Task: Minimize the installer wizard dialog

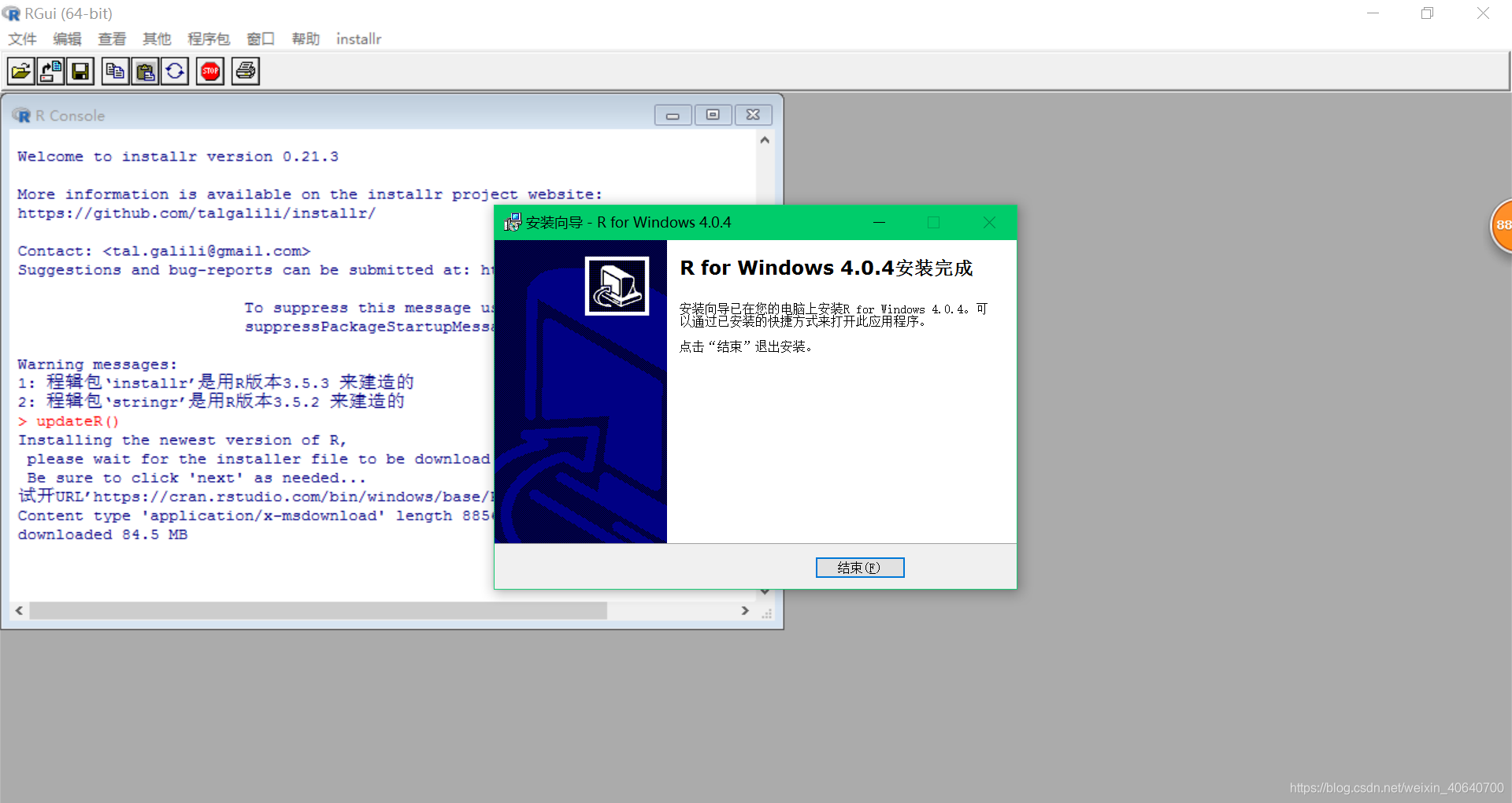Action: pyautogui.click(x=880, y=223)
